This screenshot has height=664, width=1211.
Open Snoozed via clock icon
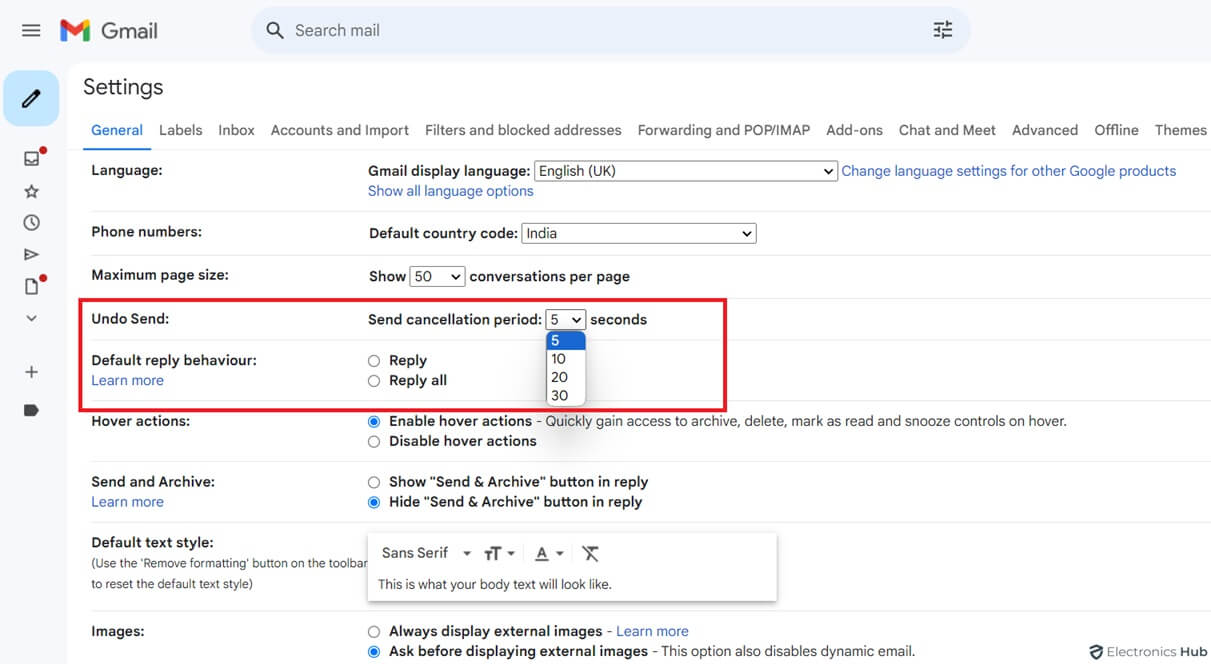tap(31, 223)
